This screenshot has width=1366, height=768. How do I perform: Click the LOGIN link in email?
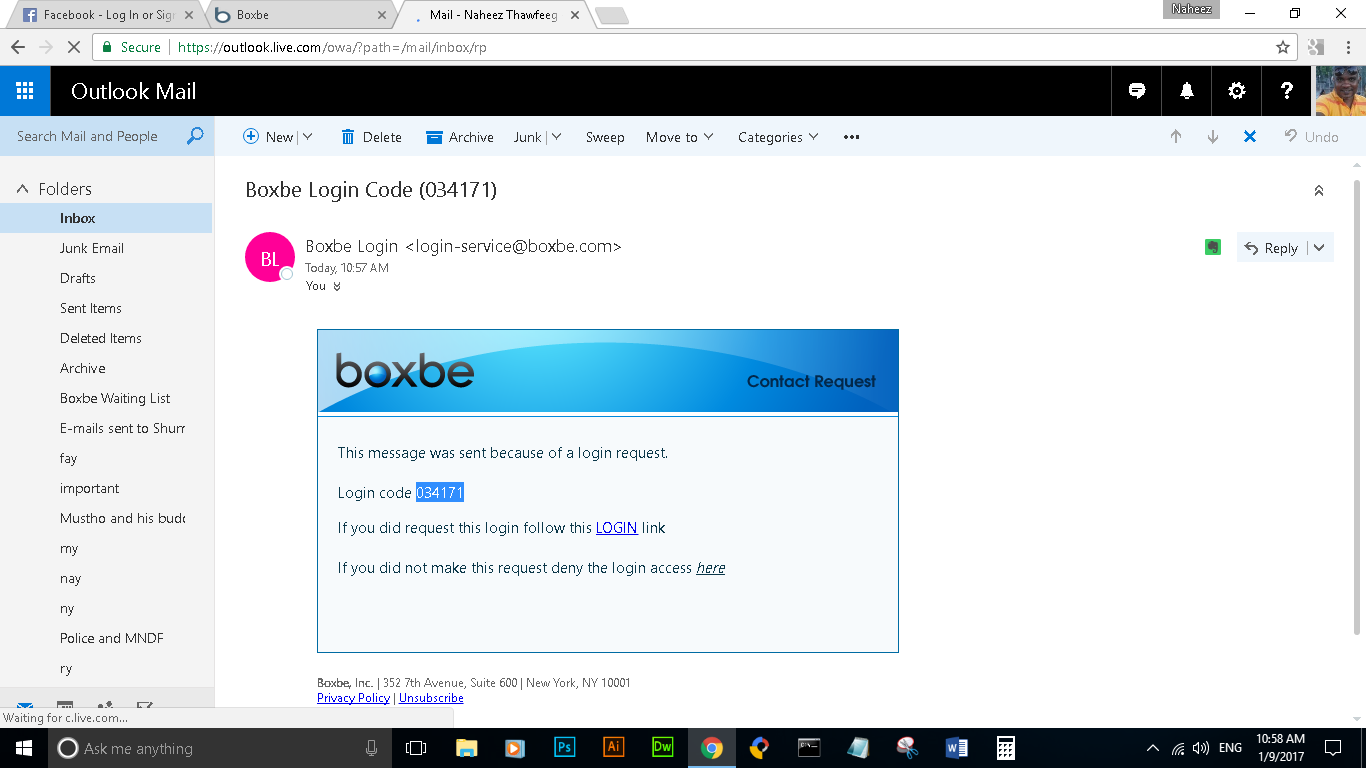point(616,528)
